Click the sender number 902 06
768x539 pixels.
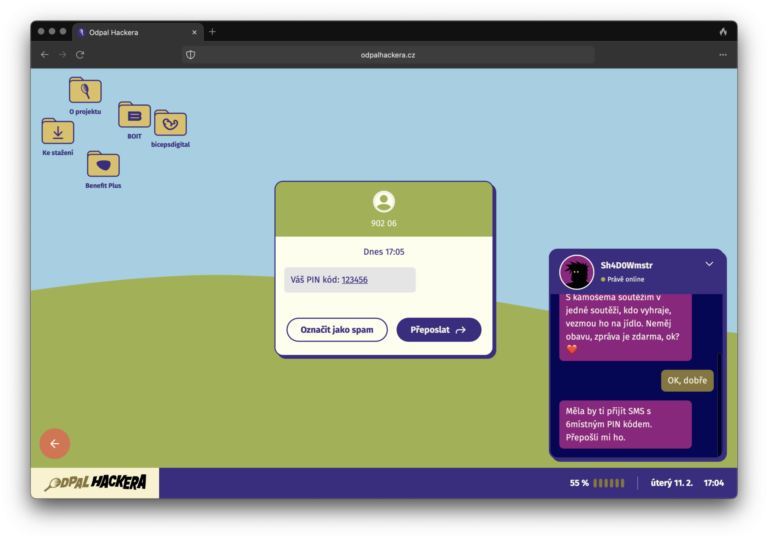point(384,223)
